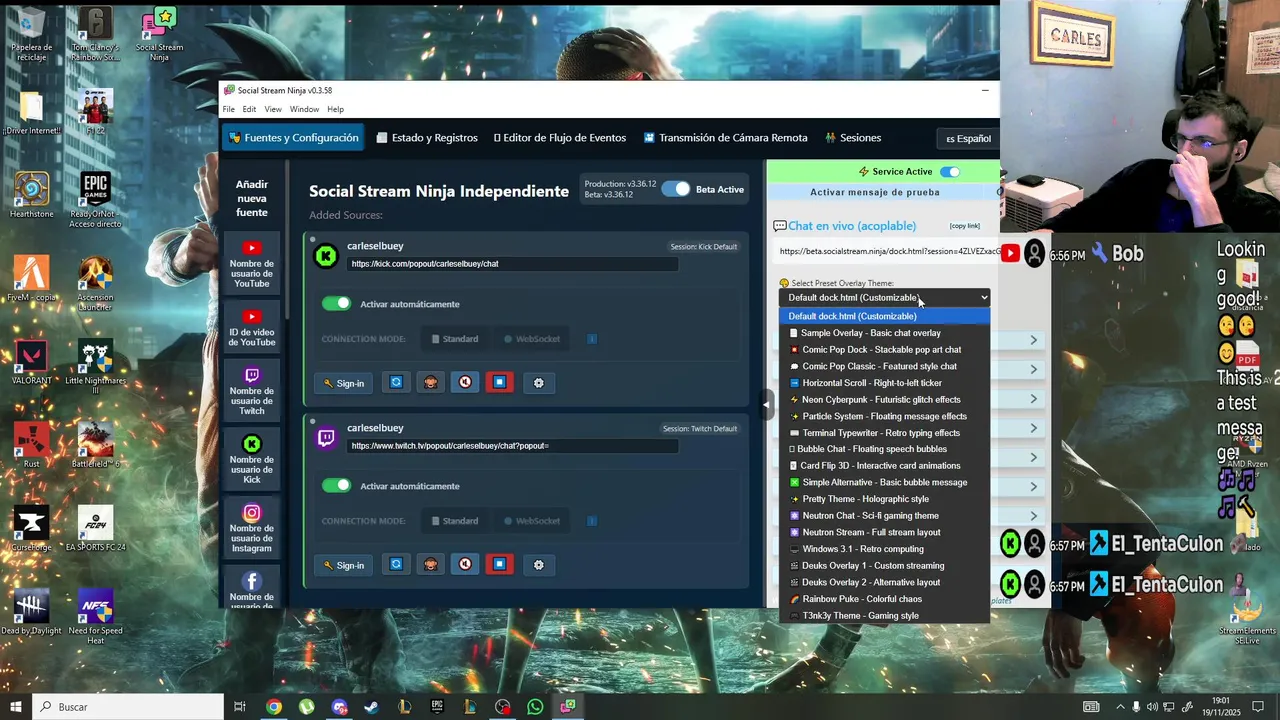
Task: Add an Instagram username source
Action: click(252, 528)
